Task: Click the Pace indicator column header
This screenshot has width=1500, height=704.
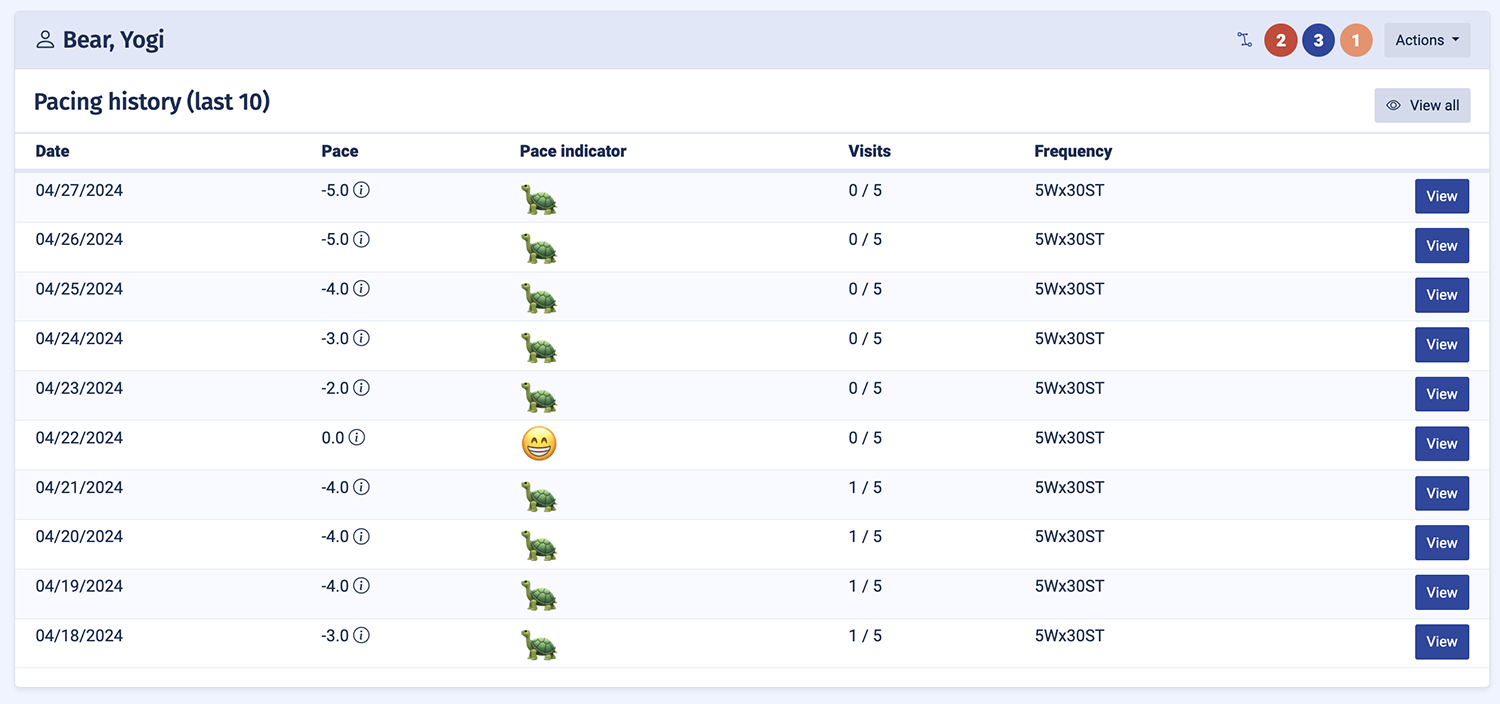Action: click(573, 151)
